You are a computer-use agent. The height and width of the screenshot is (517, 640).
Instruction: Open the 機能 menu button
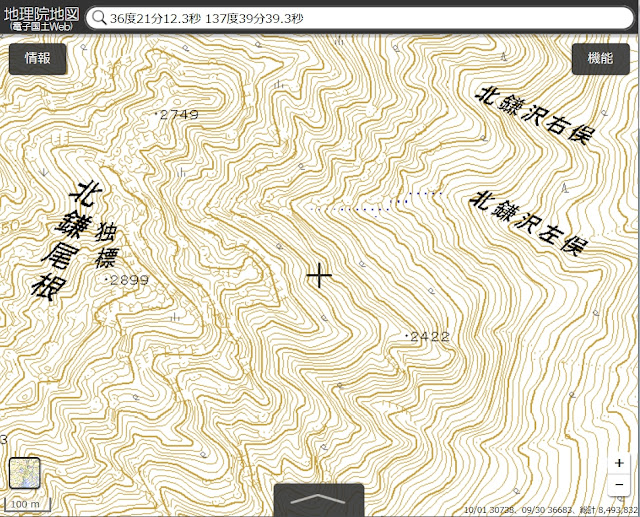tap(600, 59)
